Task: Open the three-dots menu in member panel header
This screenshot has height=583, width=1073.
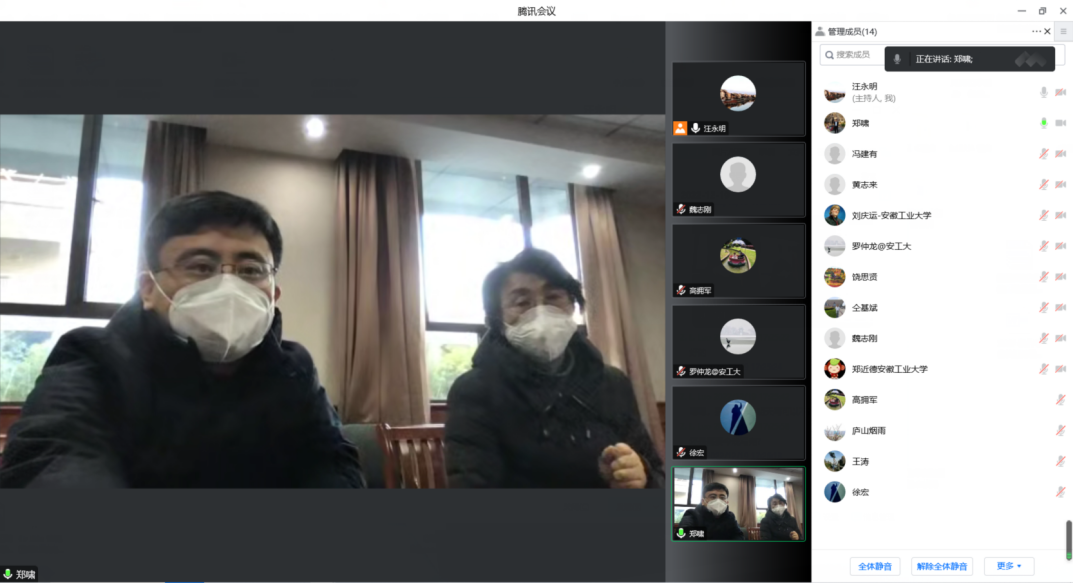Action: (x=1036, y=32)
